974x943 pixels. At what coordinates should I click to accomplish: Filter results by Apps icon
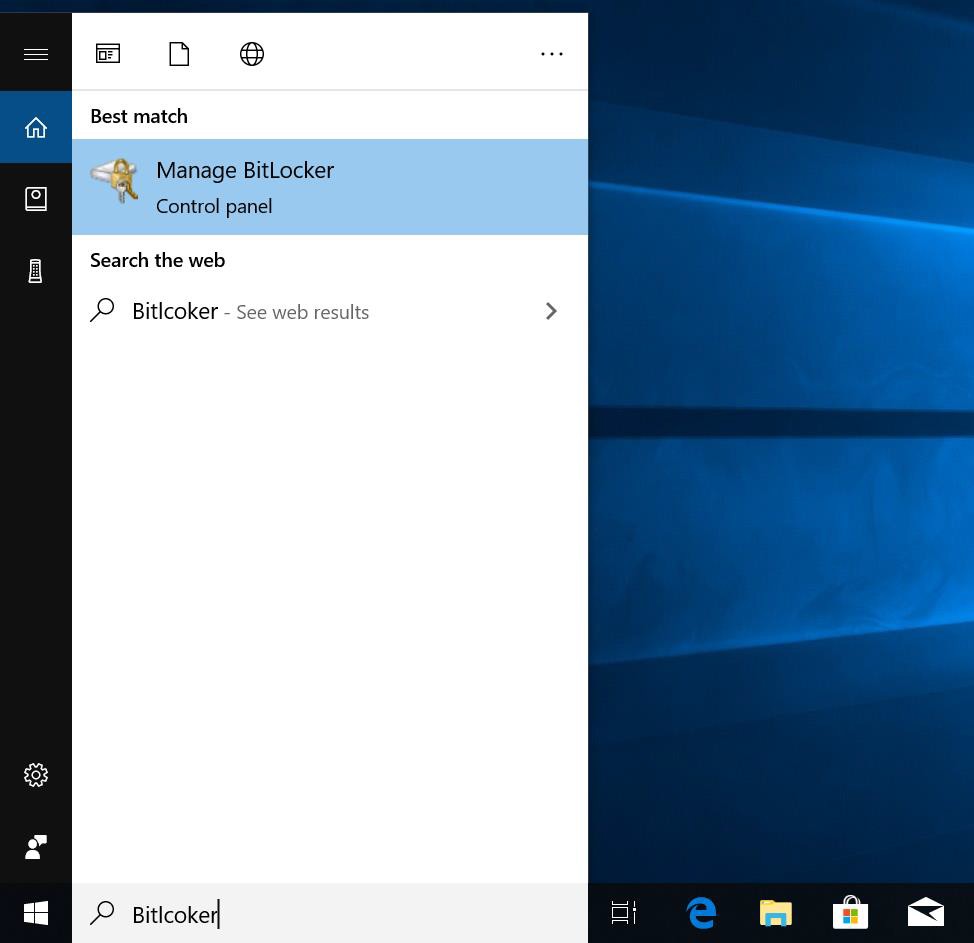108,53
